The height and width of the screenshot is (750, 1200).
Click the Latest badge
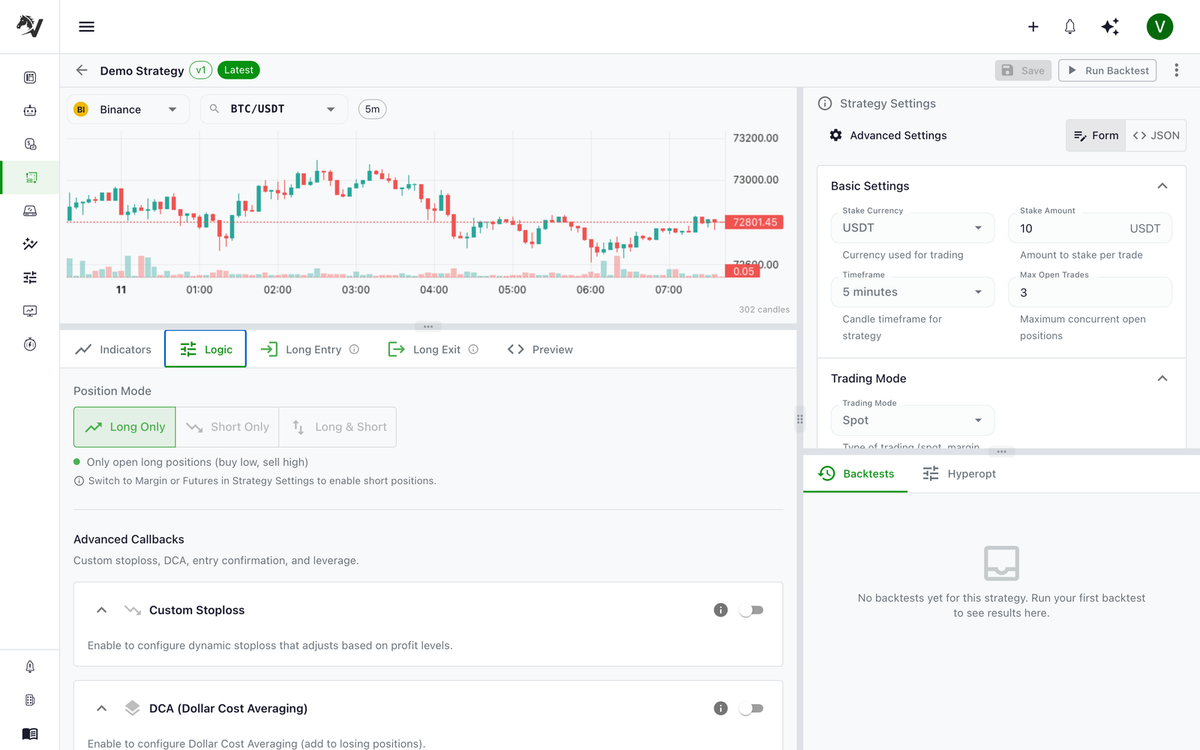239,70
